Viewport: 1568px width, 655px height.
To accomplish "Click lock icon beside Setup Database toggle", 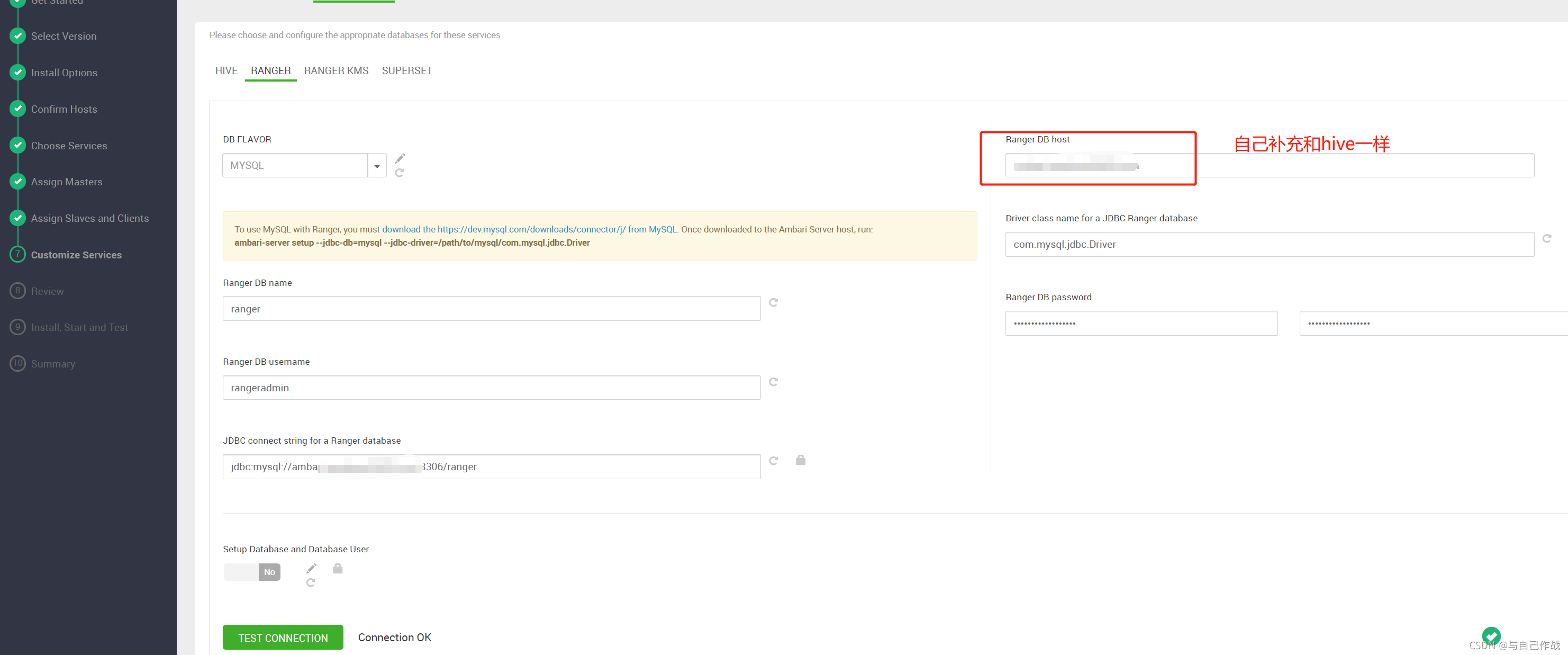I will pos(338,569).
